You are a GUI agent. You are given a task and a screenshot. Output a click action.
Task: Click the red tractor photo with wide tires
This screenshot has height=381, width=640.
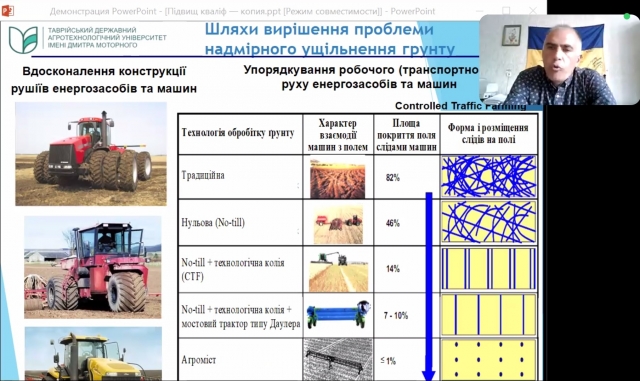point(93,267)
